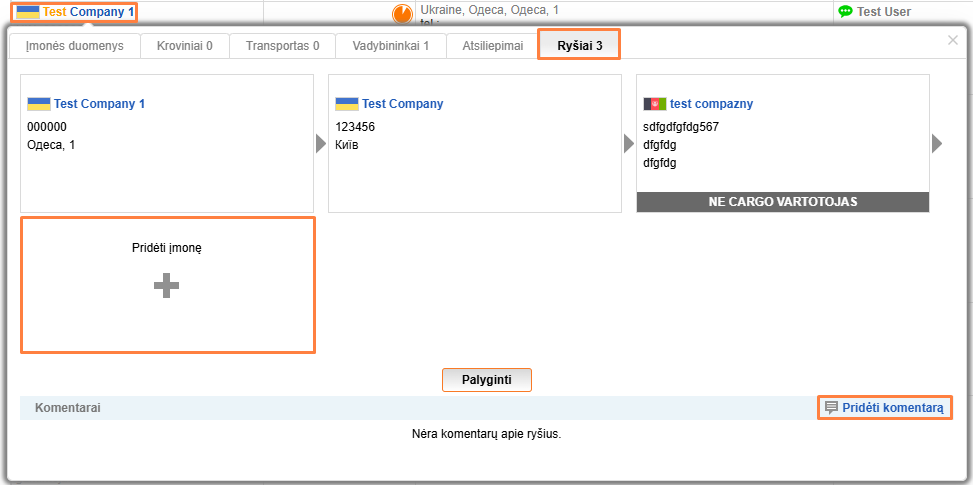Image resolution: width=973 pixels, height=485 pixels.
Task: Switch to the Kroviniai 0 tab
Action: coord(184,46)
